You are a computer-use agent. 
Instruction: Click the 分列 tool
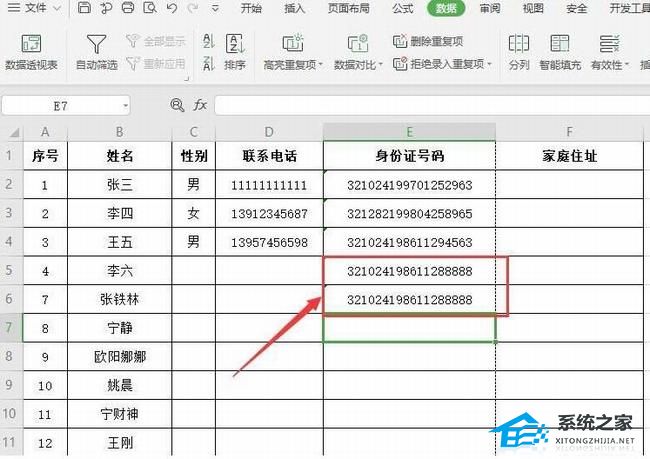519,52
